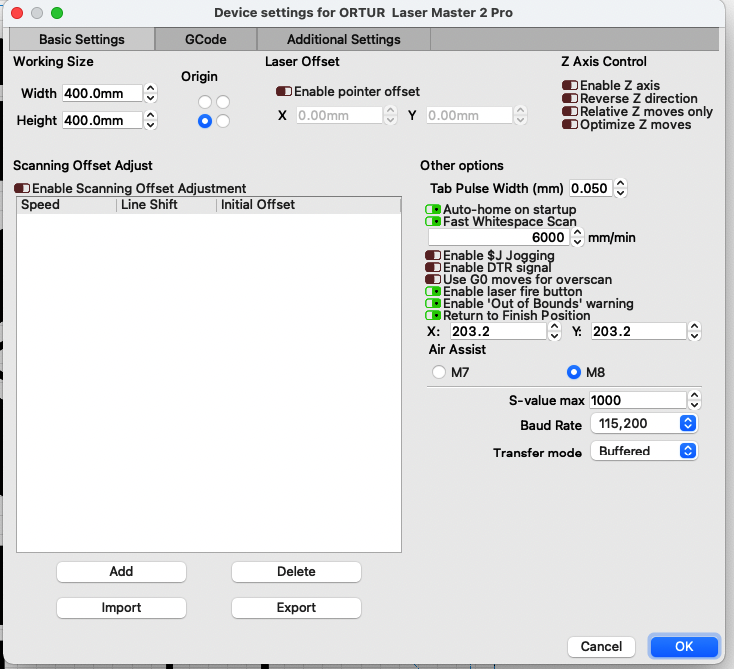This screenshot has width=734, height=669.
Task: Click the Initial Offset column header
Action: 308,205
